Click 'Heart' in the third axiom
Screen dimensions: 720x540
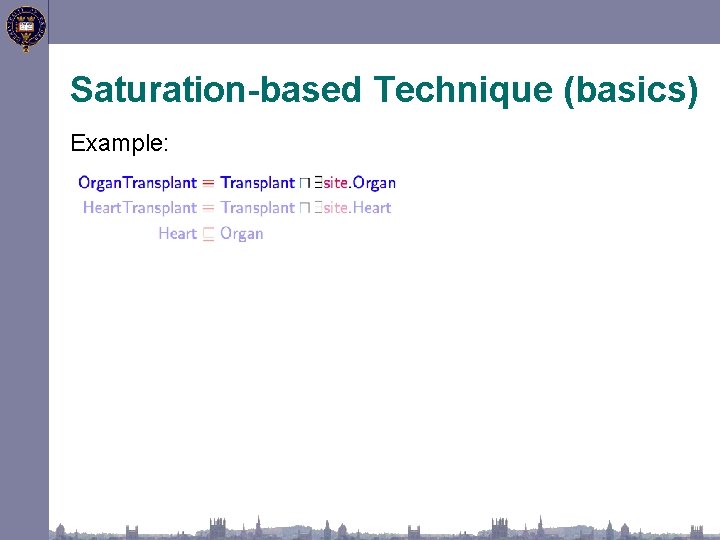point(177,233)
